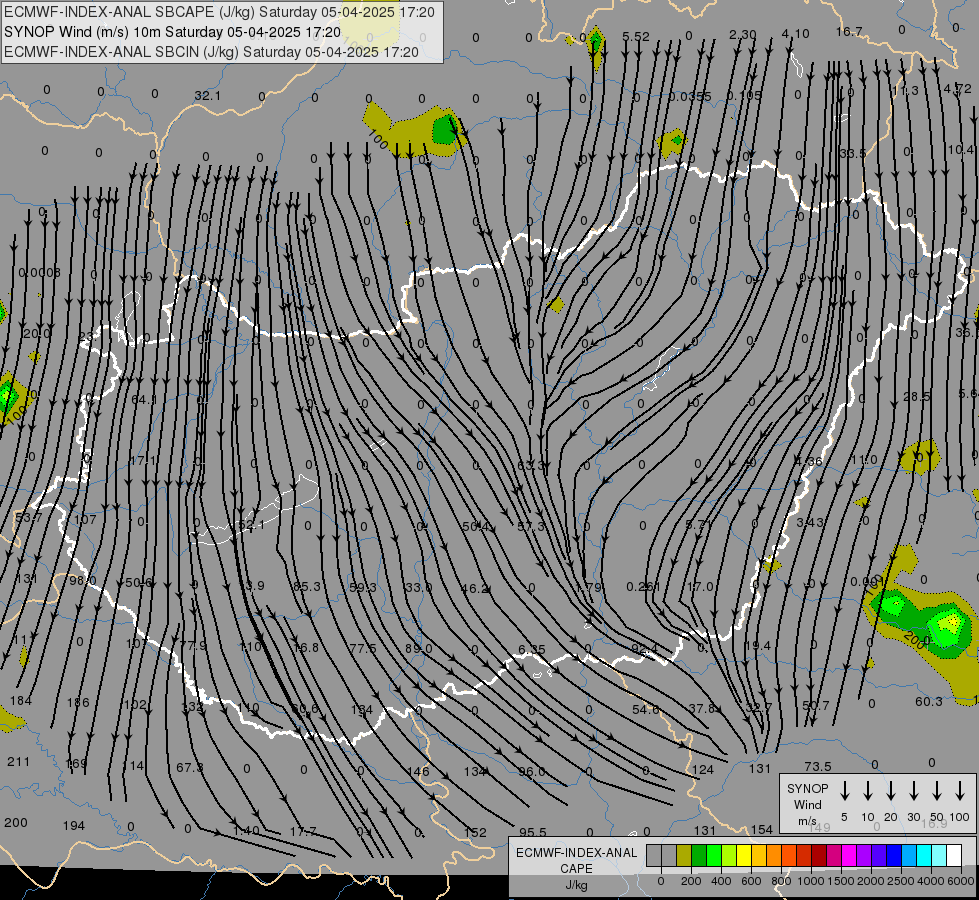Click the 5.52 value on the map

(636, 36)
